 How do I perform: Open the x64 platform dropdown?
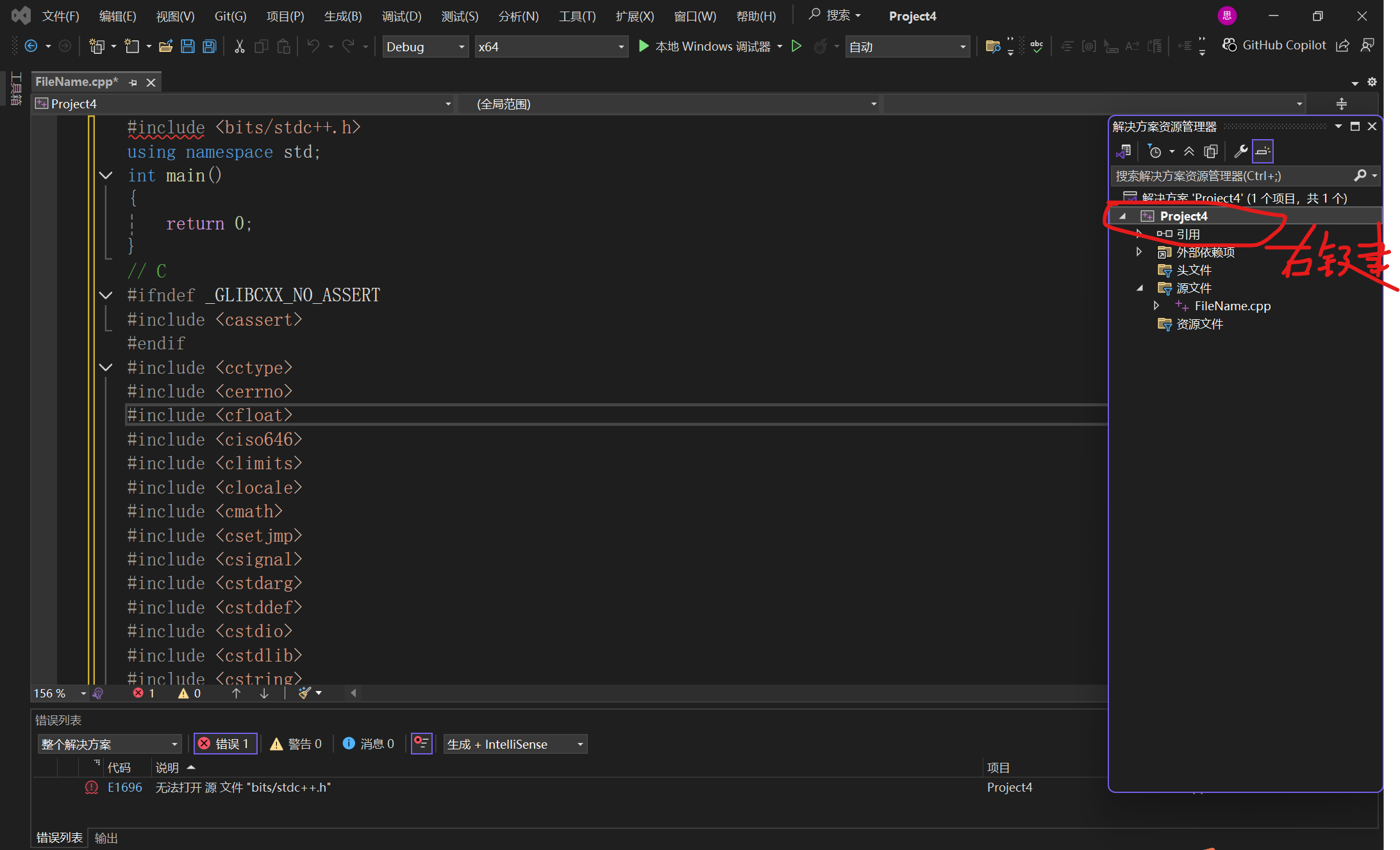621,47
